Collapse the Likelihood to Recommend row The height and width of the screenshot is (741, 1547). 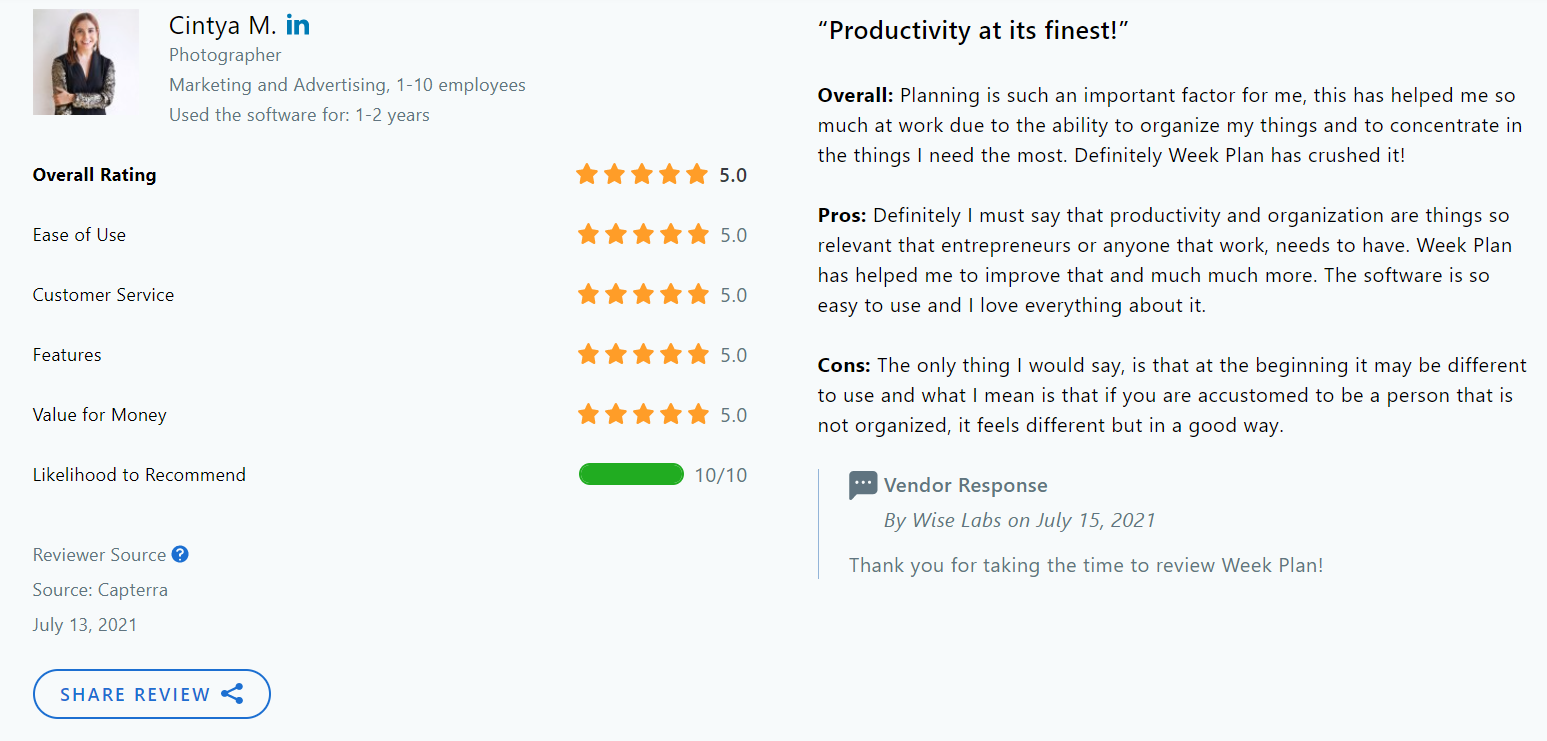click(139, 474)
